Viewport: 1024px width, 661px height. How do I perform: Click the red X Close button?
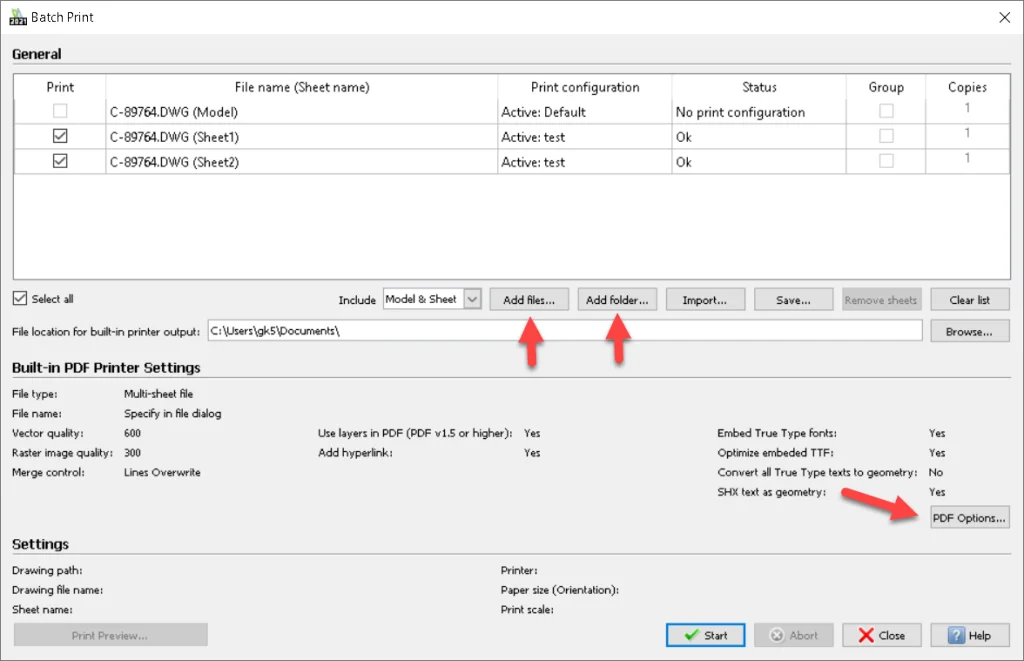[x=881, y=635]
